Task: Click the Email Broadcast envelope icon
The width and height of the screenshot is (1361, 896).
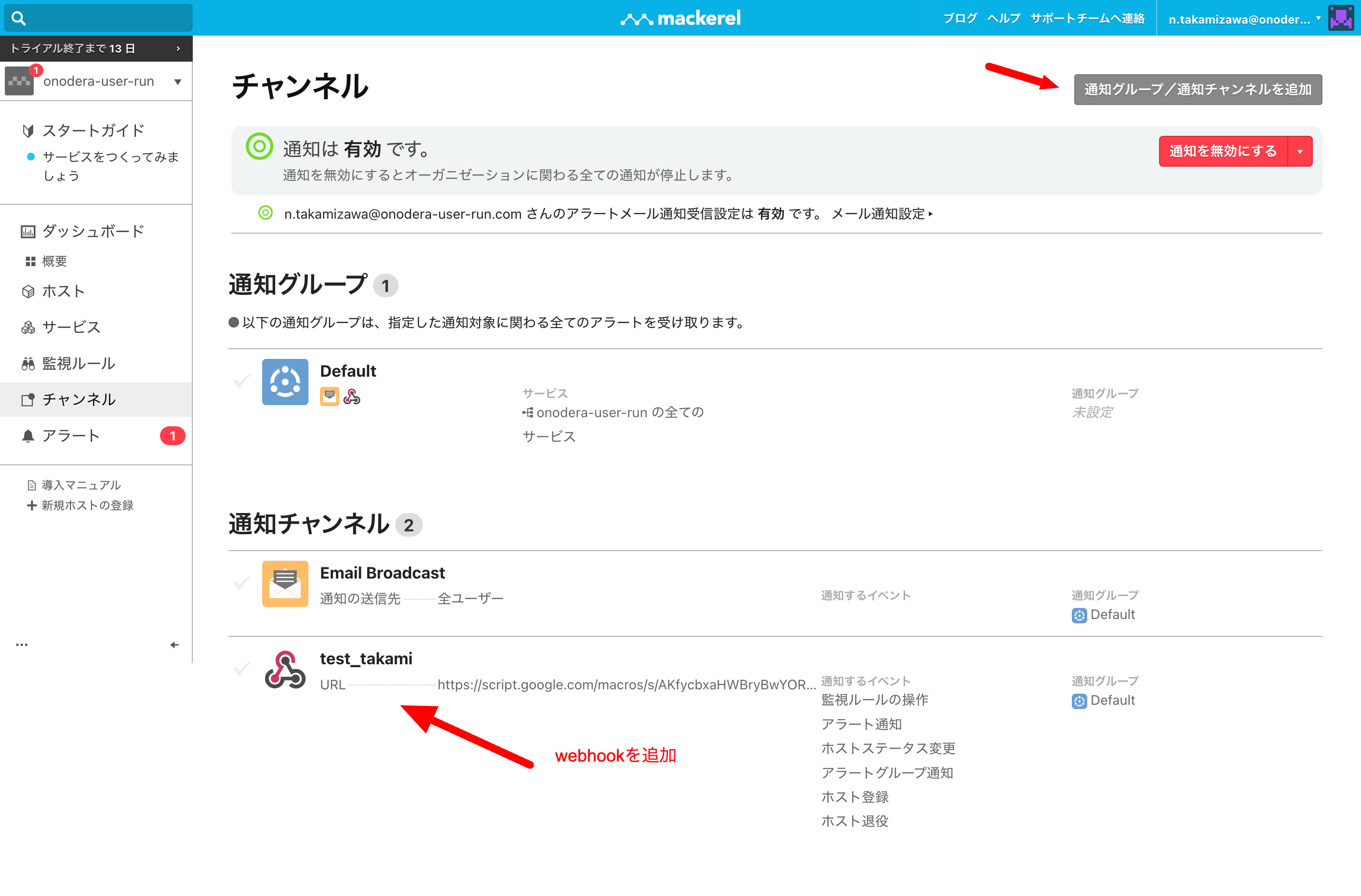Action: click(x=285, y=583)
